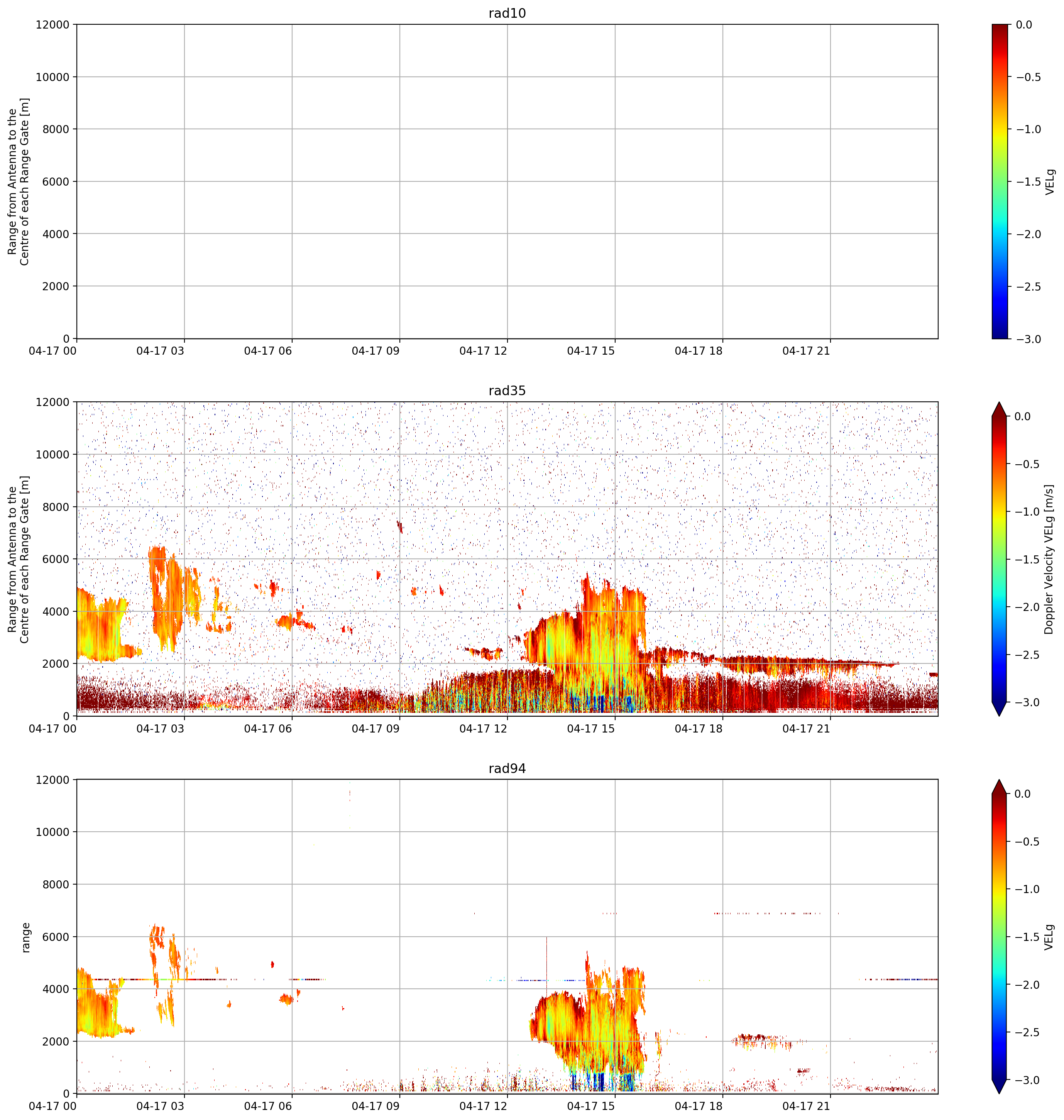This screenshot has height=1120, width=1064.
Task: Click the rad94 'range' y-axis label
Action: 25,937
